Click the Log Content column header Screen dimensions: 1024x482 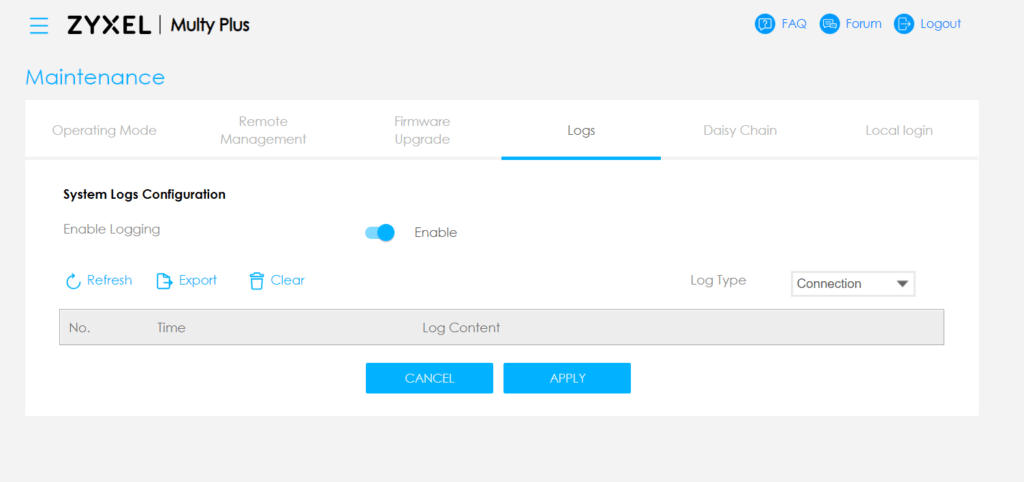pyautogui.click(x=461, y=328)
